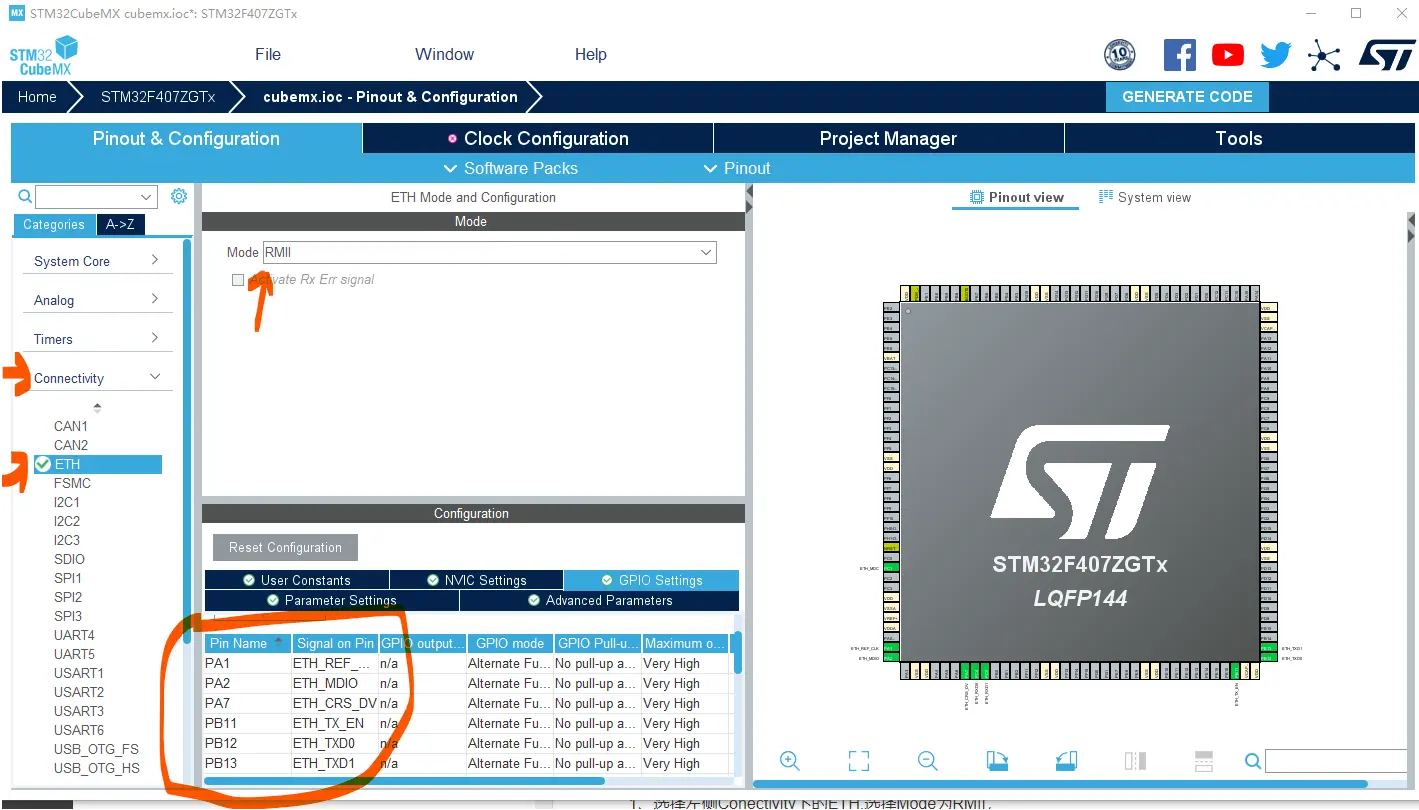Click the pin search field below the chip
This screenshot has width=1419, height=810.
click(1335, 762)
